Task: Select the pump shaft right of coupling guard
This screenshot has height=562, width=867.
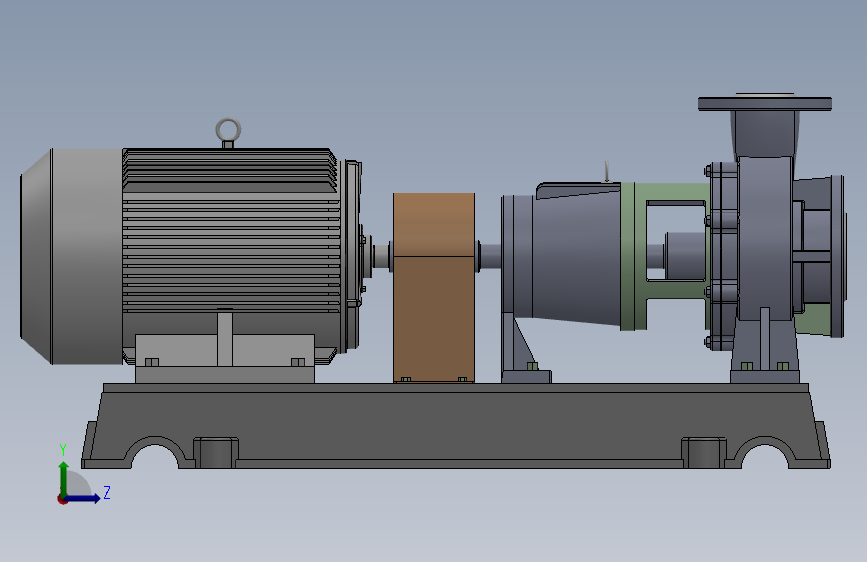Action: tap(491, 255)
